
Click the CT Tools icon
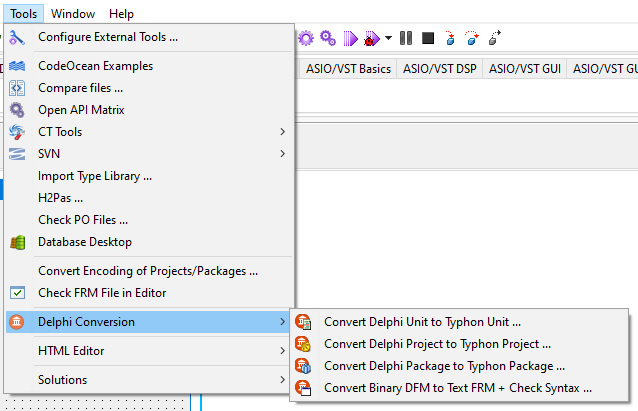(x=17, y=132)
